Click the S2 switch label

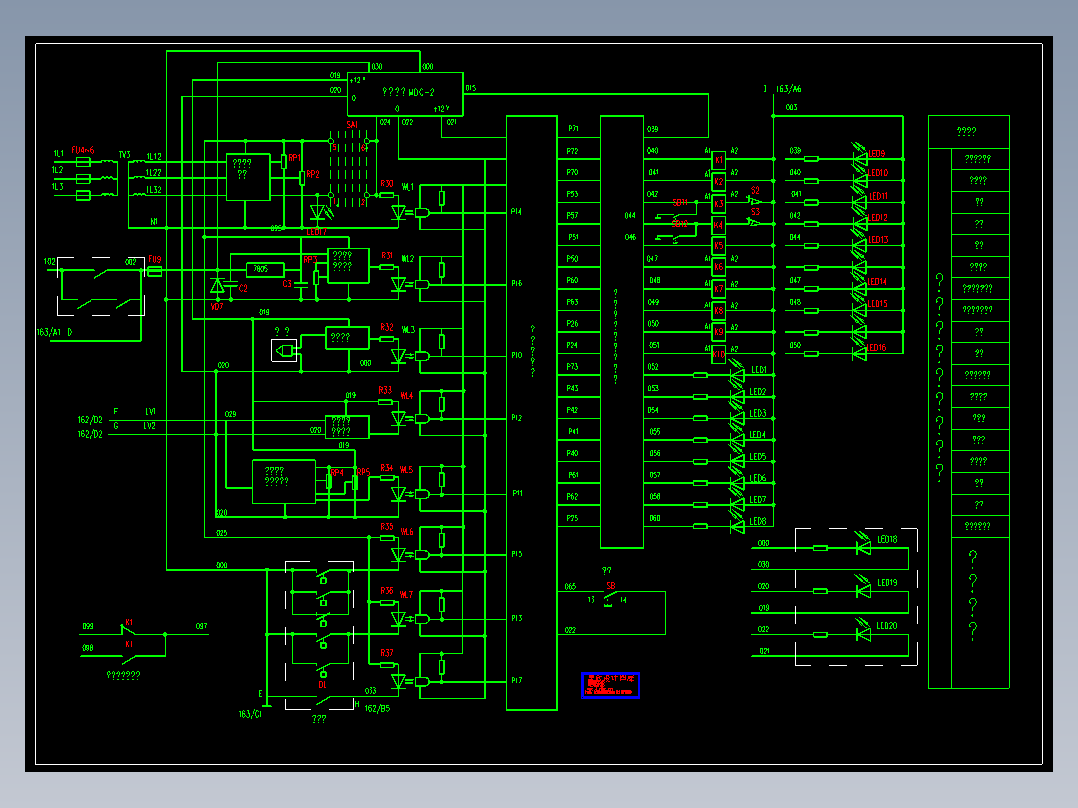click(x=755, y=190)
